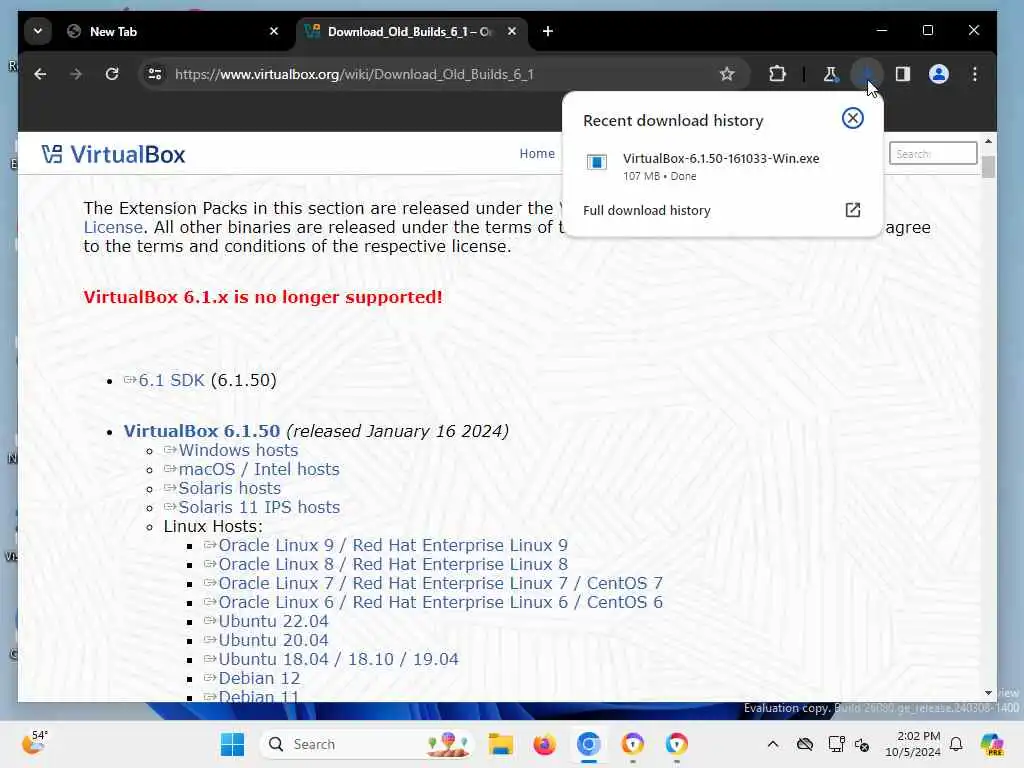The height and width of the screenshot is (768, 1024).
Task: Click the VirtualBox site search field
Action: click(933, 154)
